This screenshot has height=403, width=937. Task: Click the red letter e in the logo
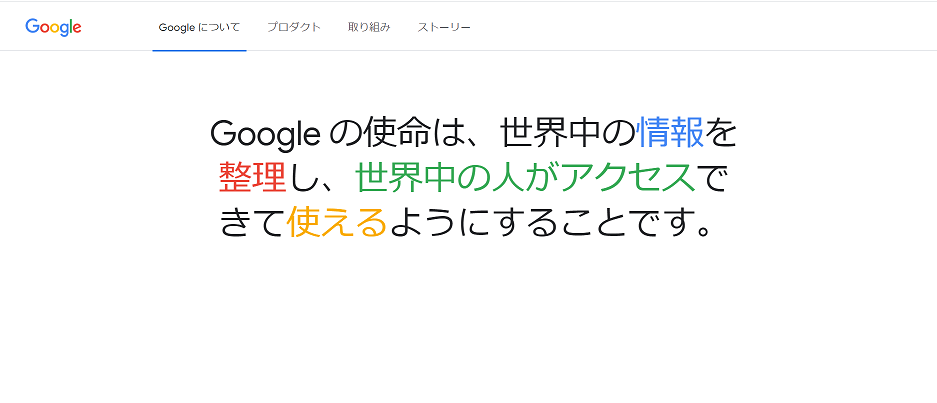[x=77, y=28]
